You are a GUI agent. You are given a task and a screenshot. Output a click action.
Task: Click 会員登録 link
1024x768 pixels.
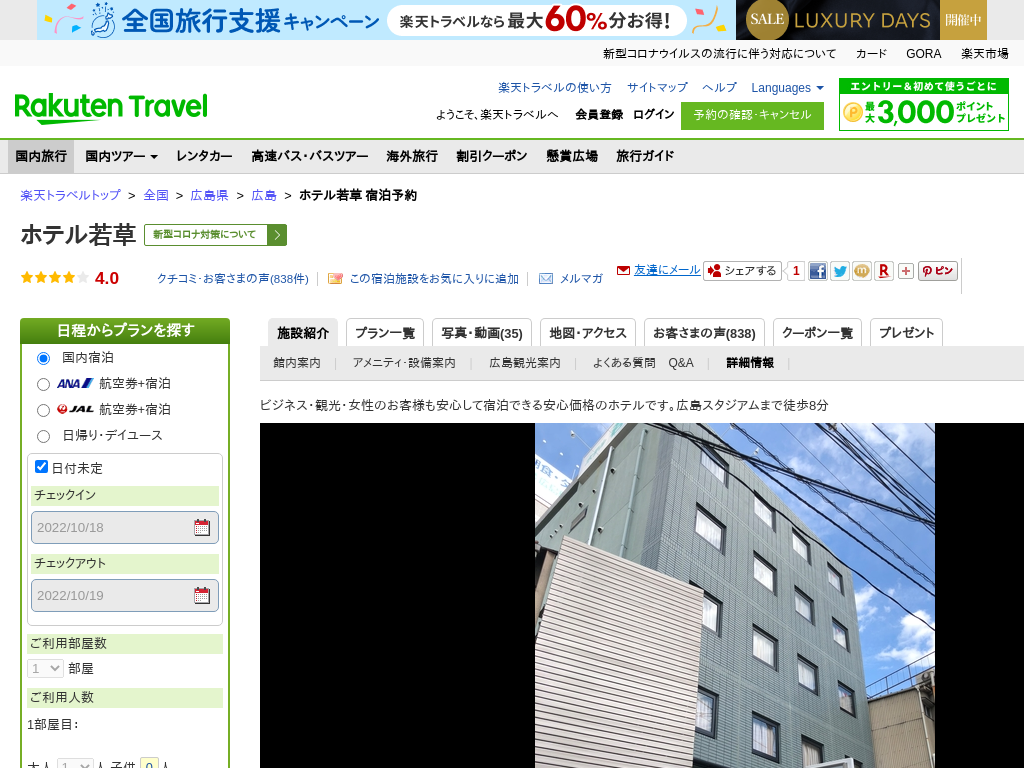(x=599, y=114)
